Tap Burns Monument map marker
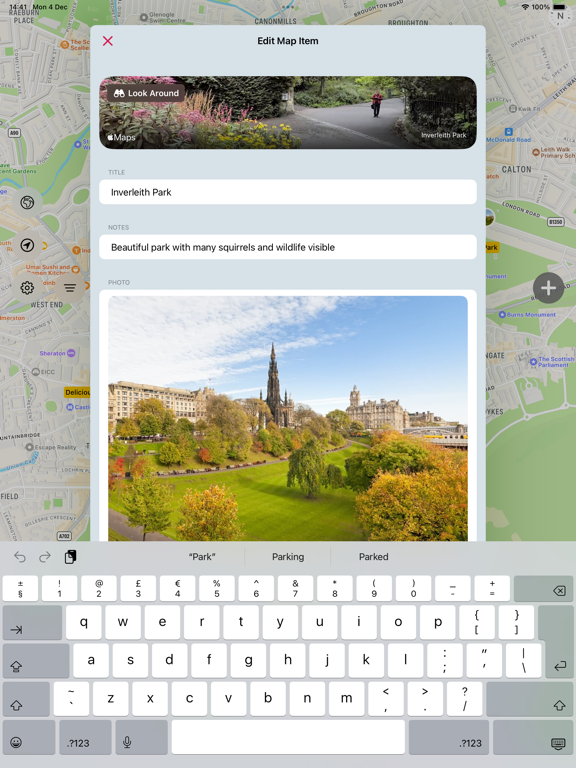576x768 pixels. click(x=527, y=314)
